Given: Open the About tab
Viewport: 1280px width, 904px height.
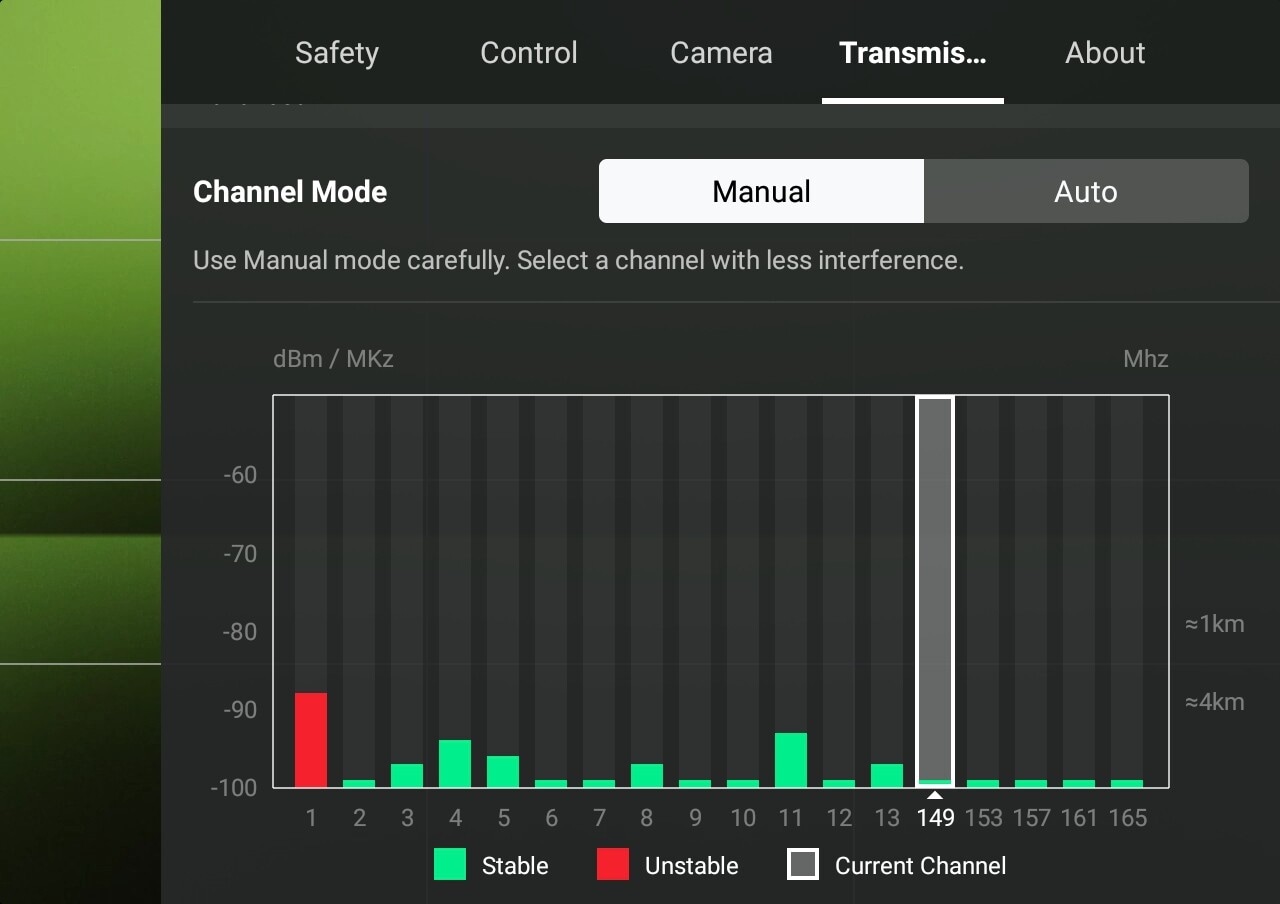Looking at the screenshot, I should point(1105,53).
